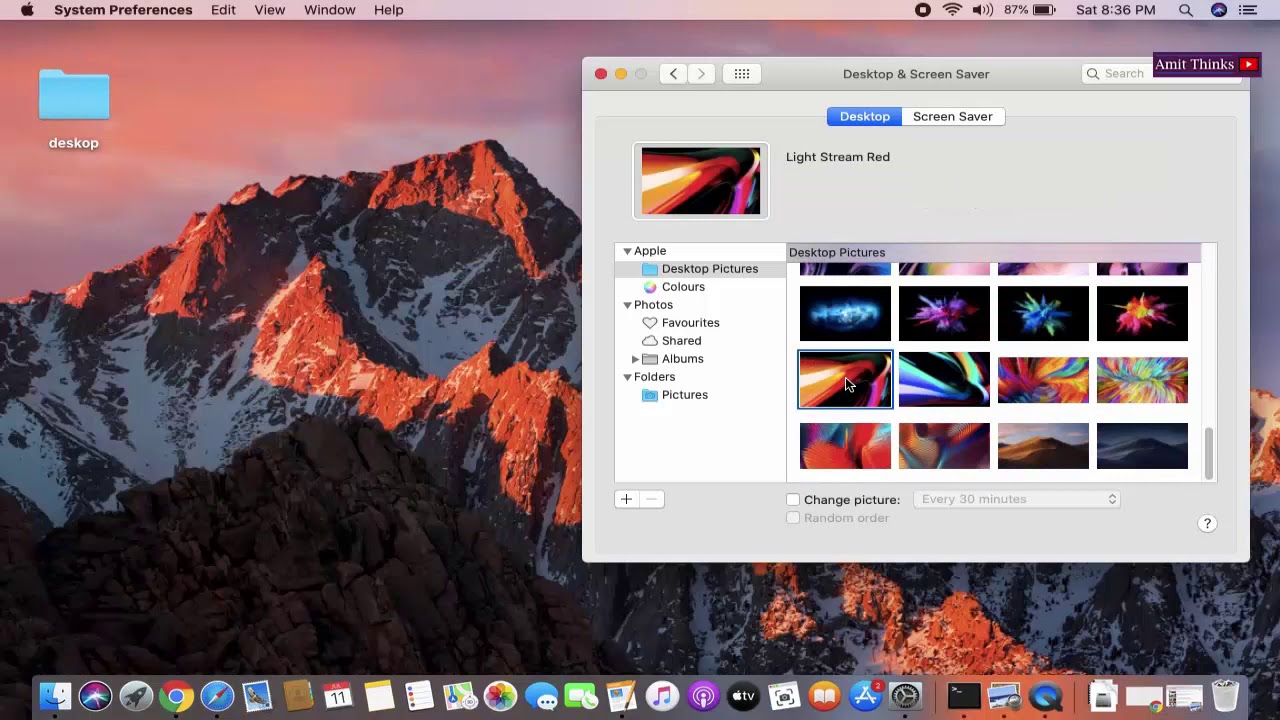The height and width of the screenshot is (720, 1280).
Task: Click the large Light Stream Red preview
Action: (701, 181)
